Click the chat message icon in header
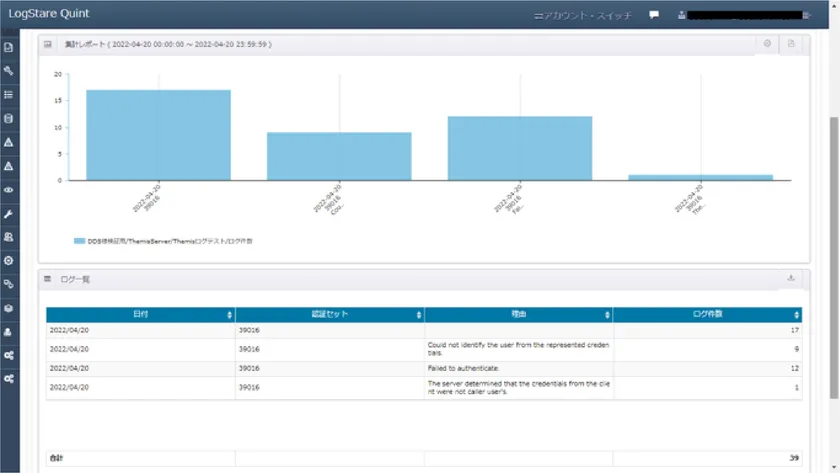Viewport: 840px width, 473px height. click(x=654, y=15)
